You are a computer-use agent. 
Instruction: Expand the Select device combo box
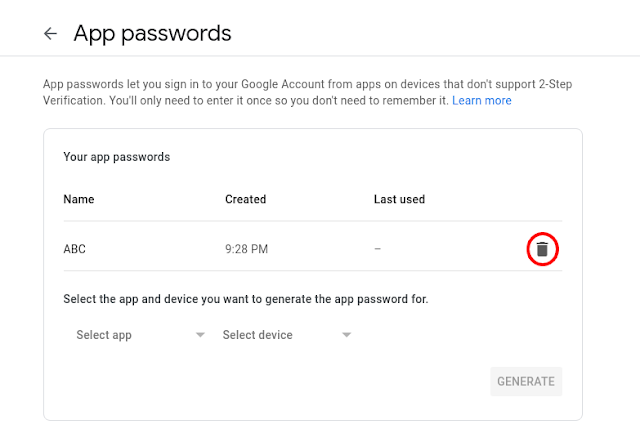(286, 335)
